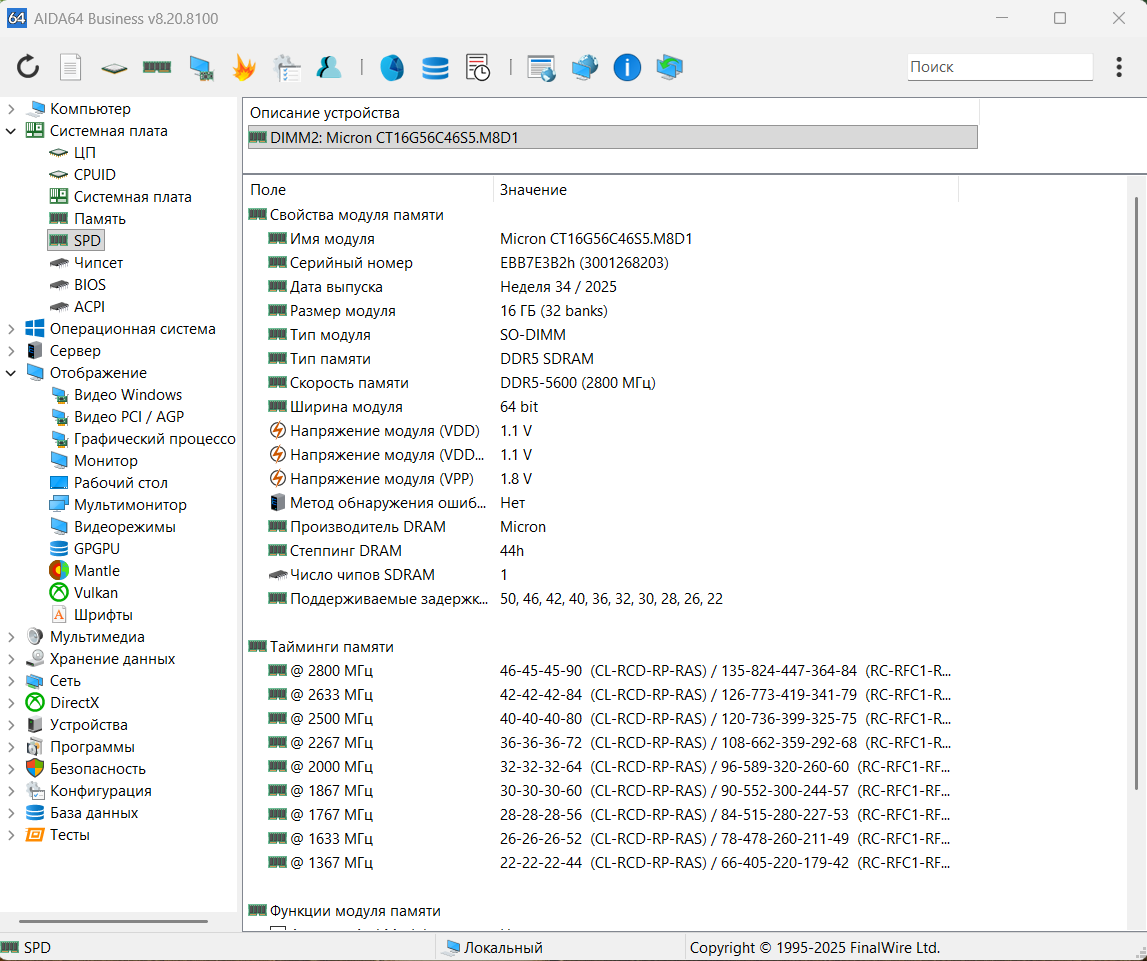
Task: Open the scheduled report clock icon
Action: point(478,67)
